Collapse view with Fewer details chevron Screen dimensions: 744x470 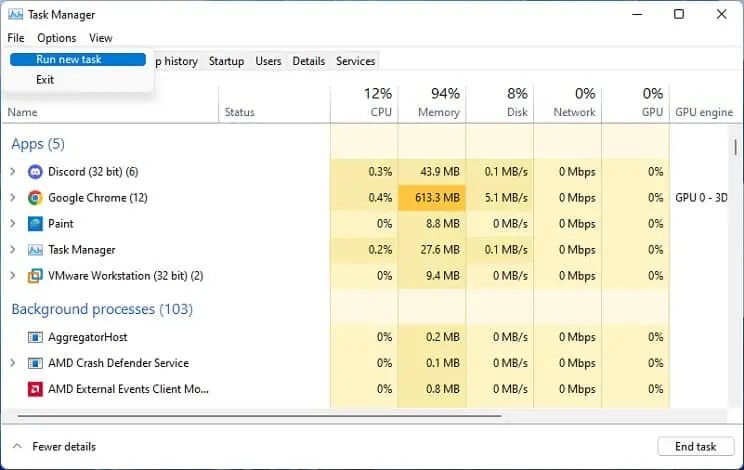(17, 446)
